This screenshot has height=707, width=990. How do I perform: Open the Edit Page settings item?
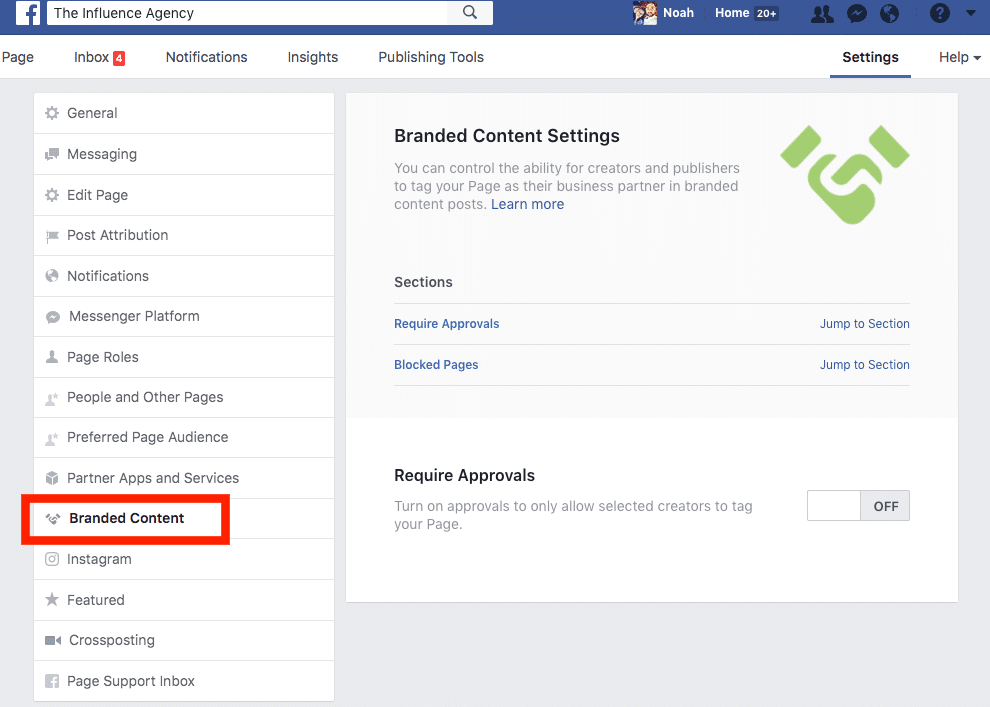(184, 195)
